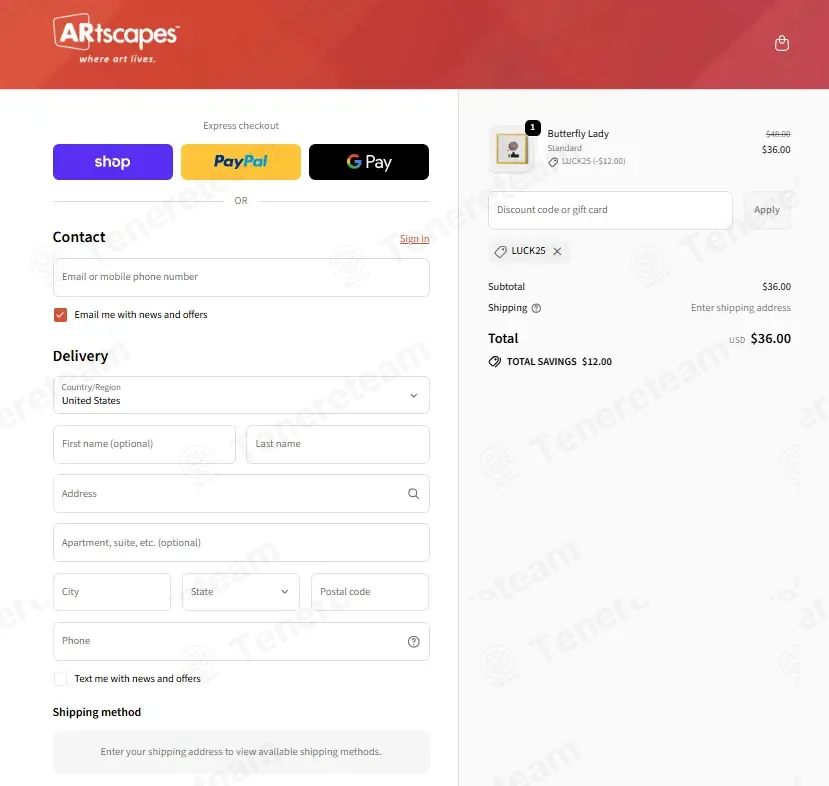Image resolution: width=829 pixels, height=786 pixels.
Task: Click the Last name field
Action: pyautogui.click(x=338, y=445)
